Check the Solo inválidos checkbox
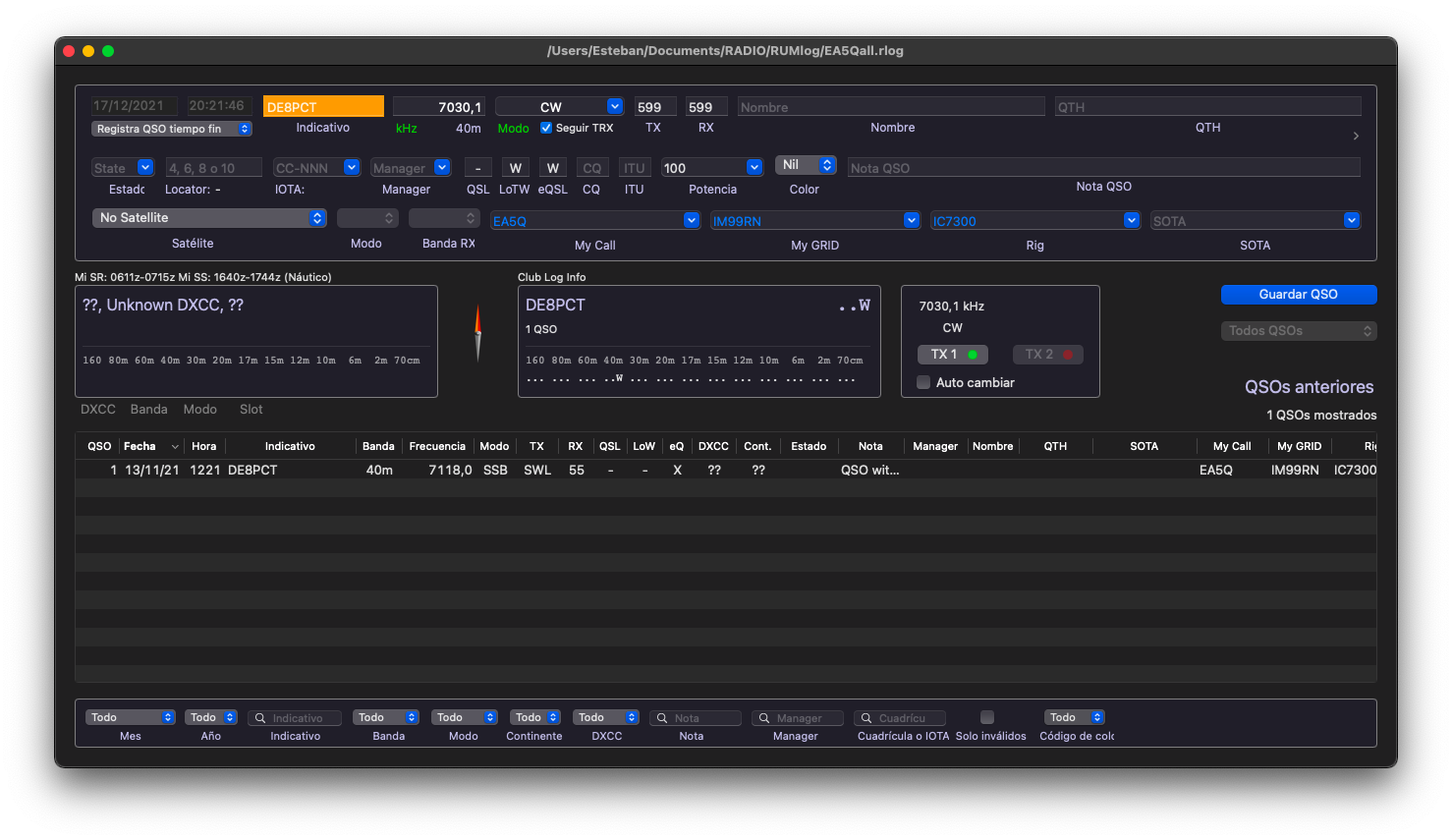Viewport: 1452px width, 840px height. [987, 717]
